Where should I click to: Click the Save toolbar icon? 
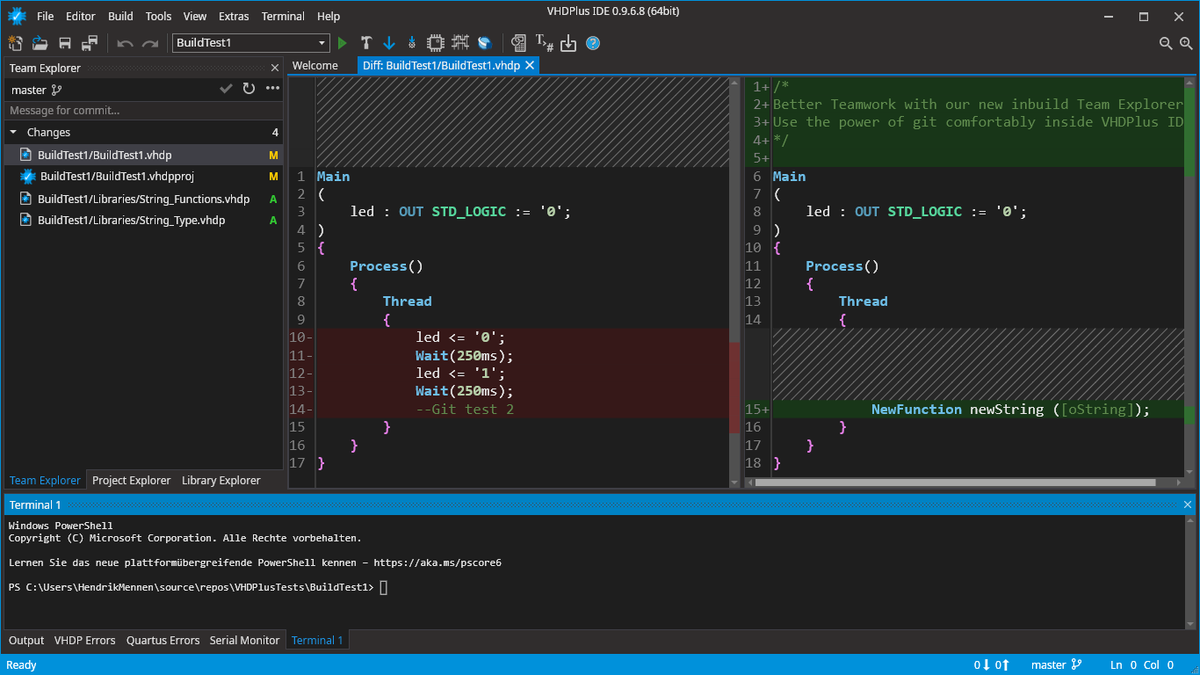pyautogui.click(x=65, y=43)
